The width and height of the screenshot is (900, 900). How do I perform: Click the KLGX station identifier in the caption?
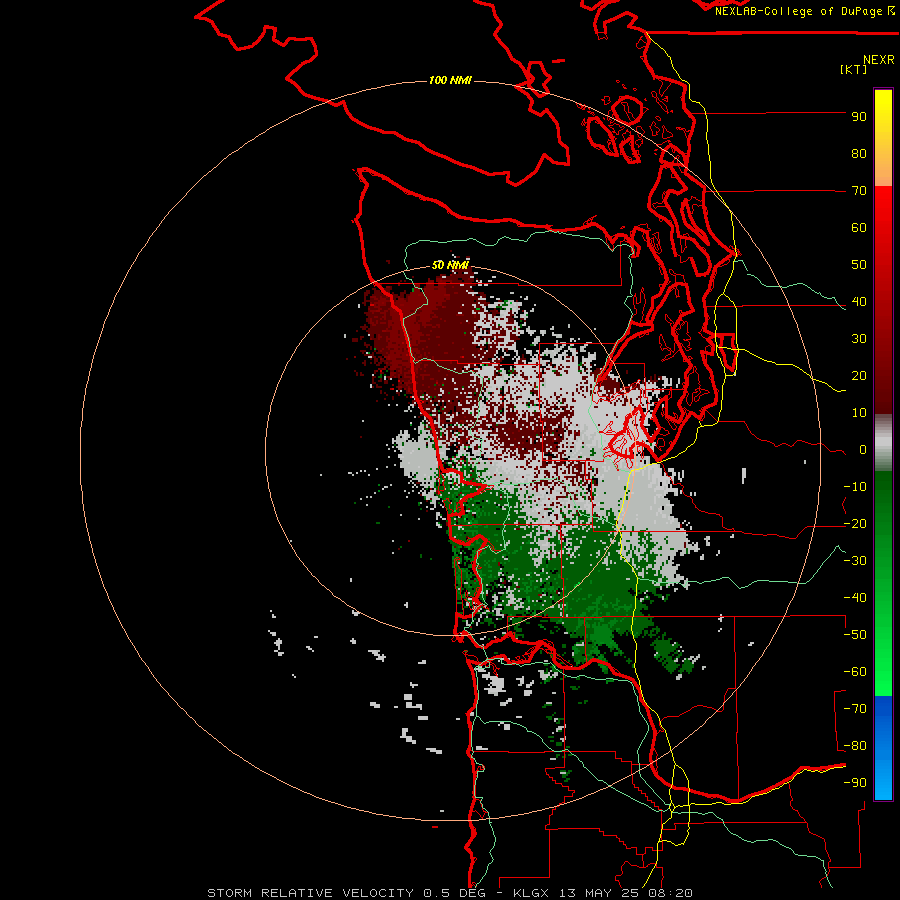coord(533,893)
